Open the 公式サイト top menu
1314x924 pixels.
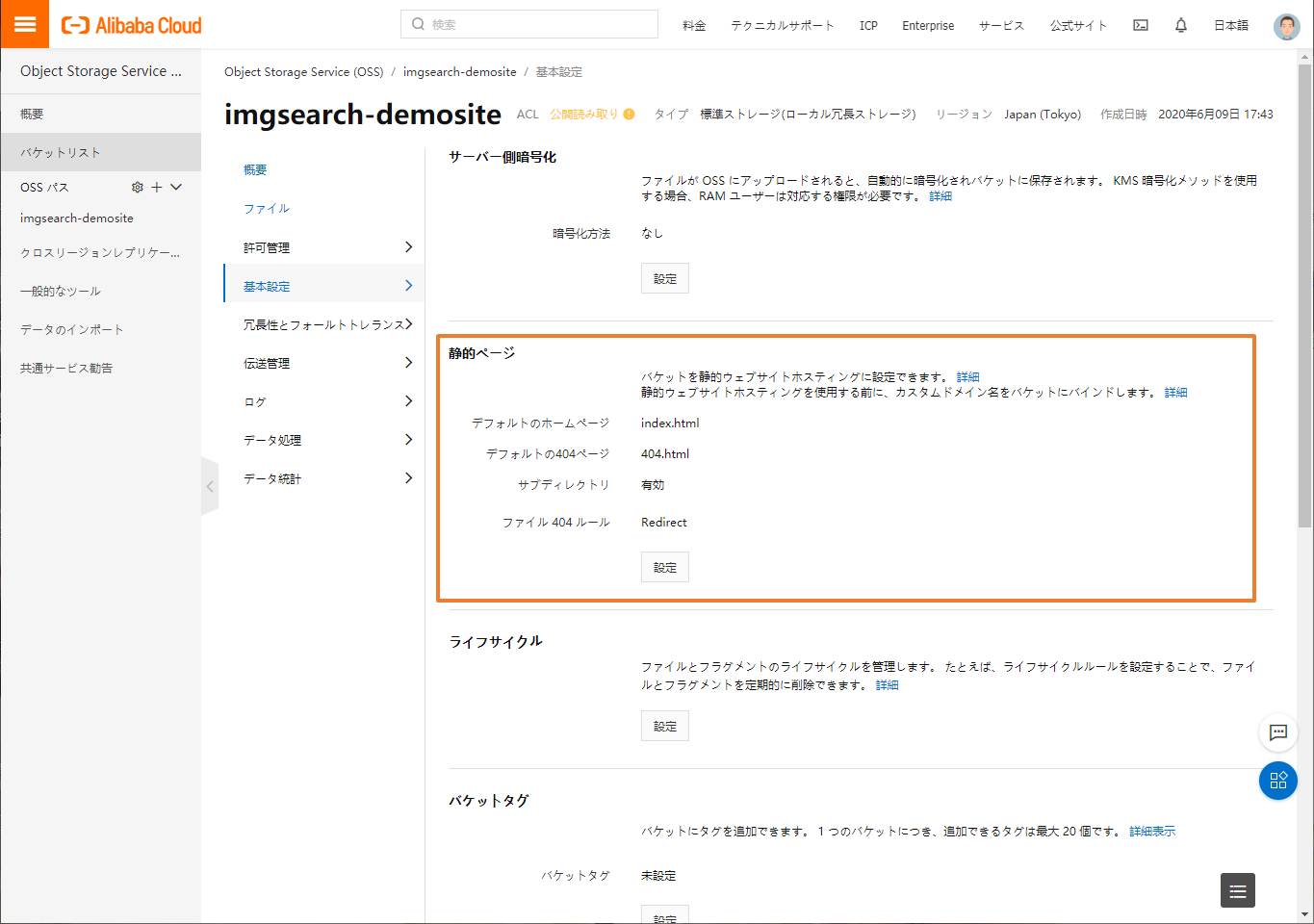click(x=1079, y=26)
